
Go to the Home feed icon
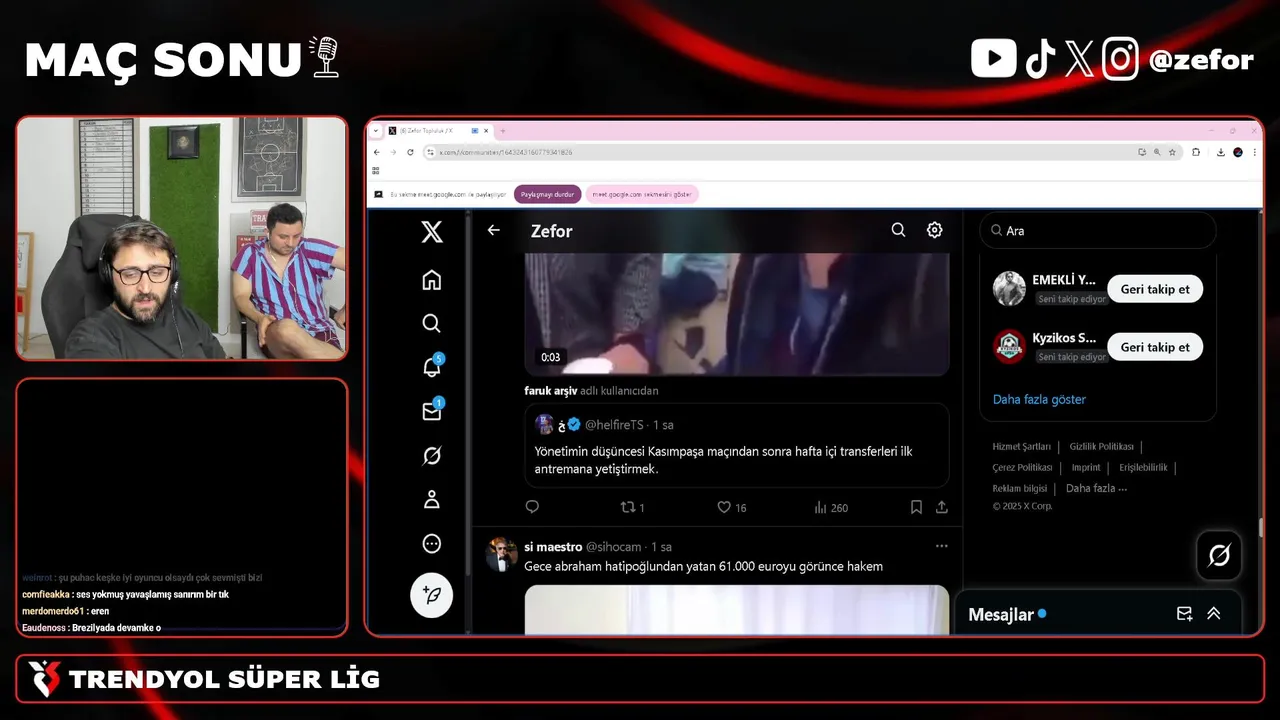[432, 280]
